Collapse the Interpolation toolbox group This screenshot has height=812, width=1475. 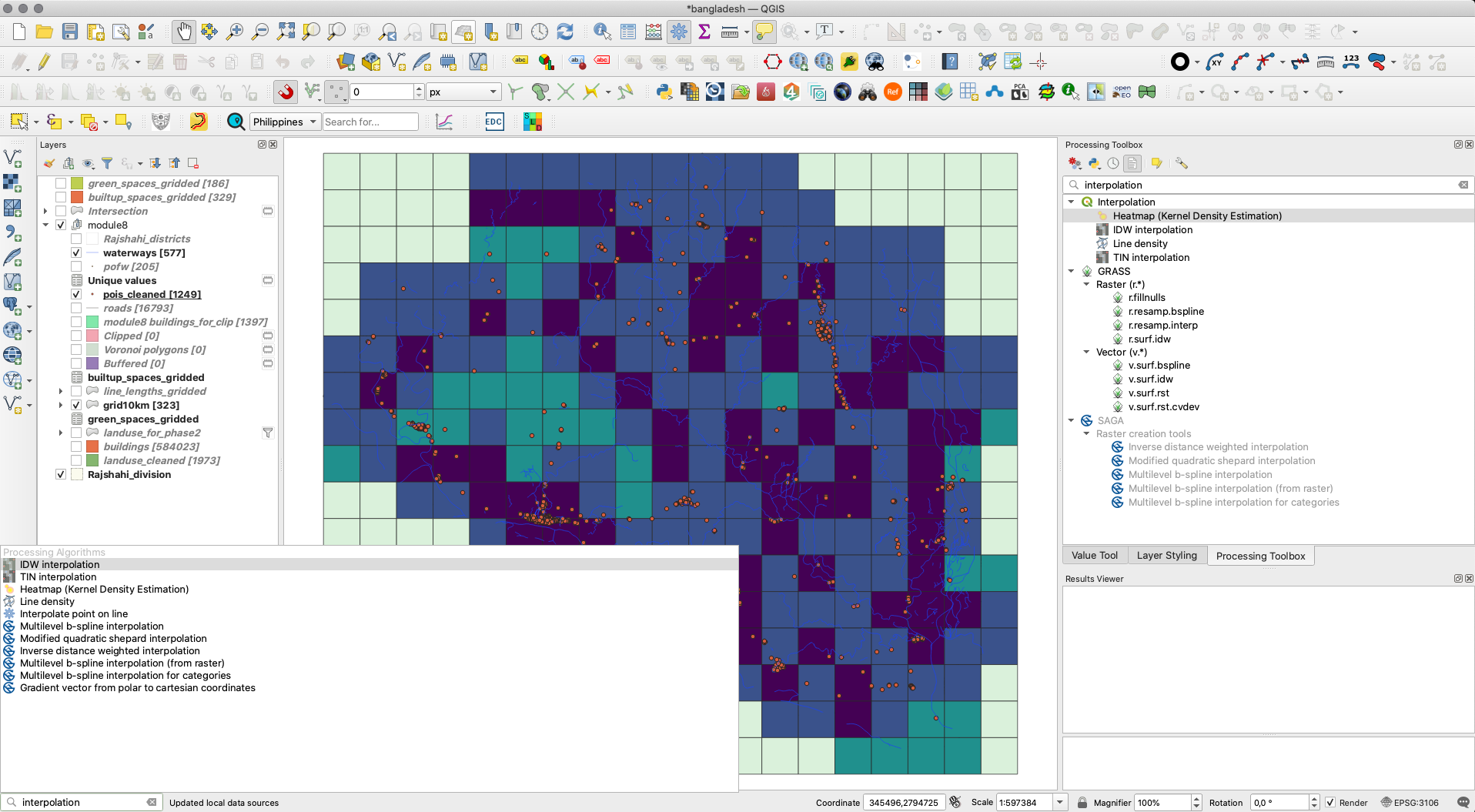pyautogui.click(x=1071, y=202)
